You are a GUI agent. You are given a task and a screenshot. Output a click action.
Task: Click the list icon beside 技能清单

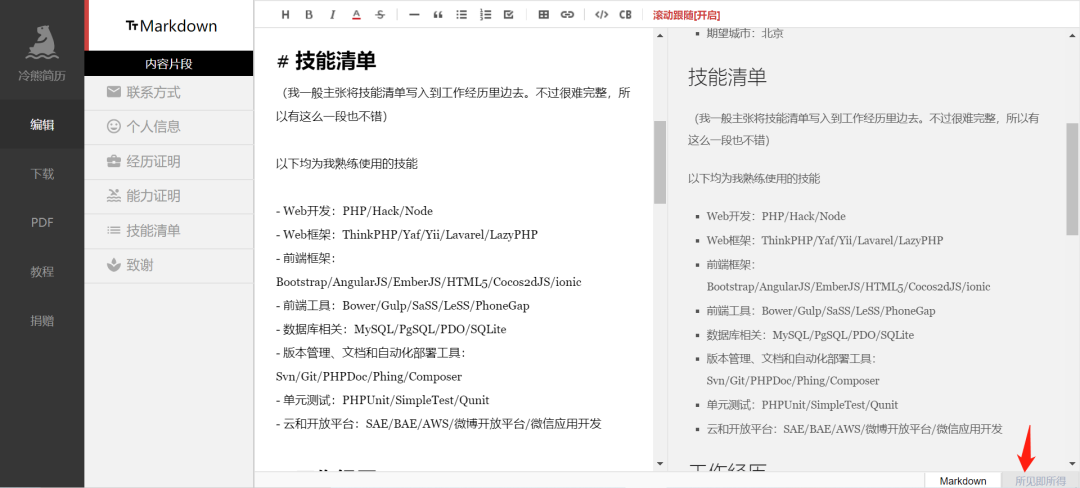click(x=114, y=231)
